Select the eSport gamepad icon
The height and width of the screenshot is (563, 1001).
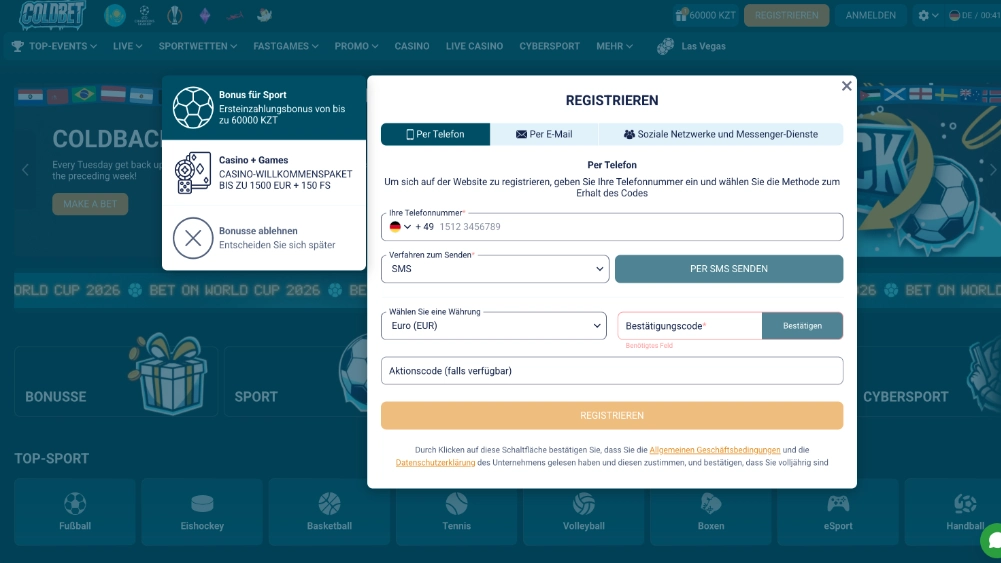[x=838, y=512]
